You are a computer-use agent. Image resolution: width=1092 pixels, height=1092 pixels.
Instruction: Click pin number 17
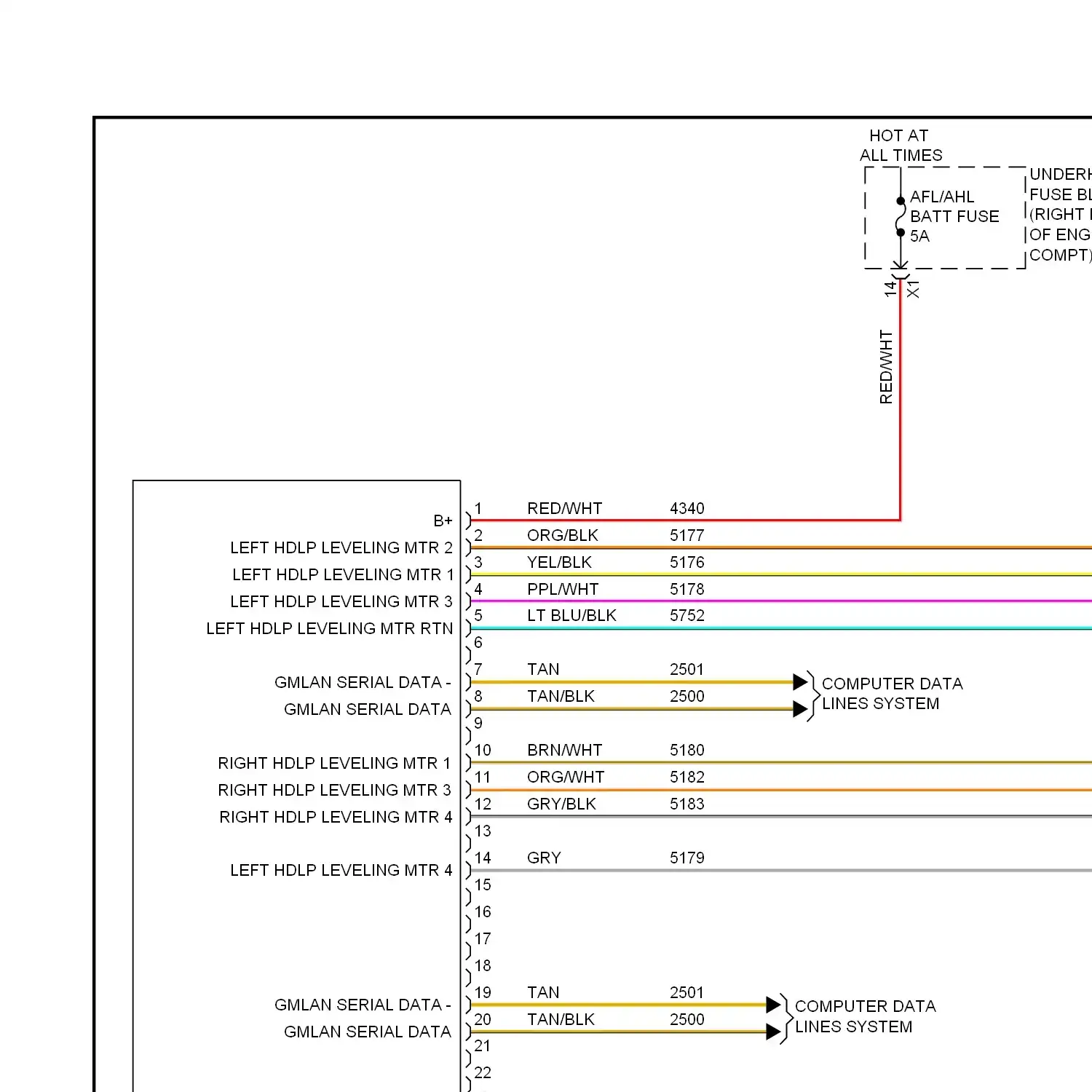point(483,938)
